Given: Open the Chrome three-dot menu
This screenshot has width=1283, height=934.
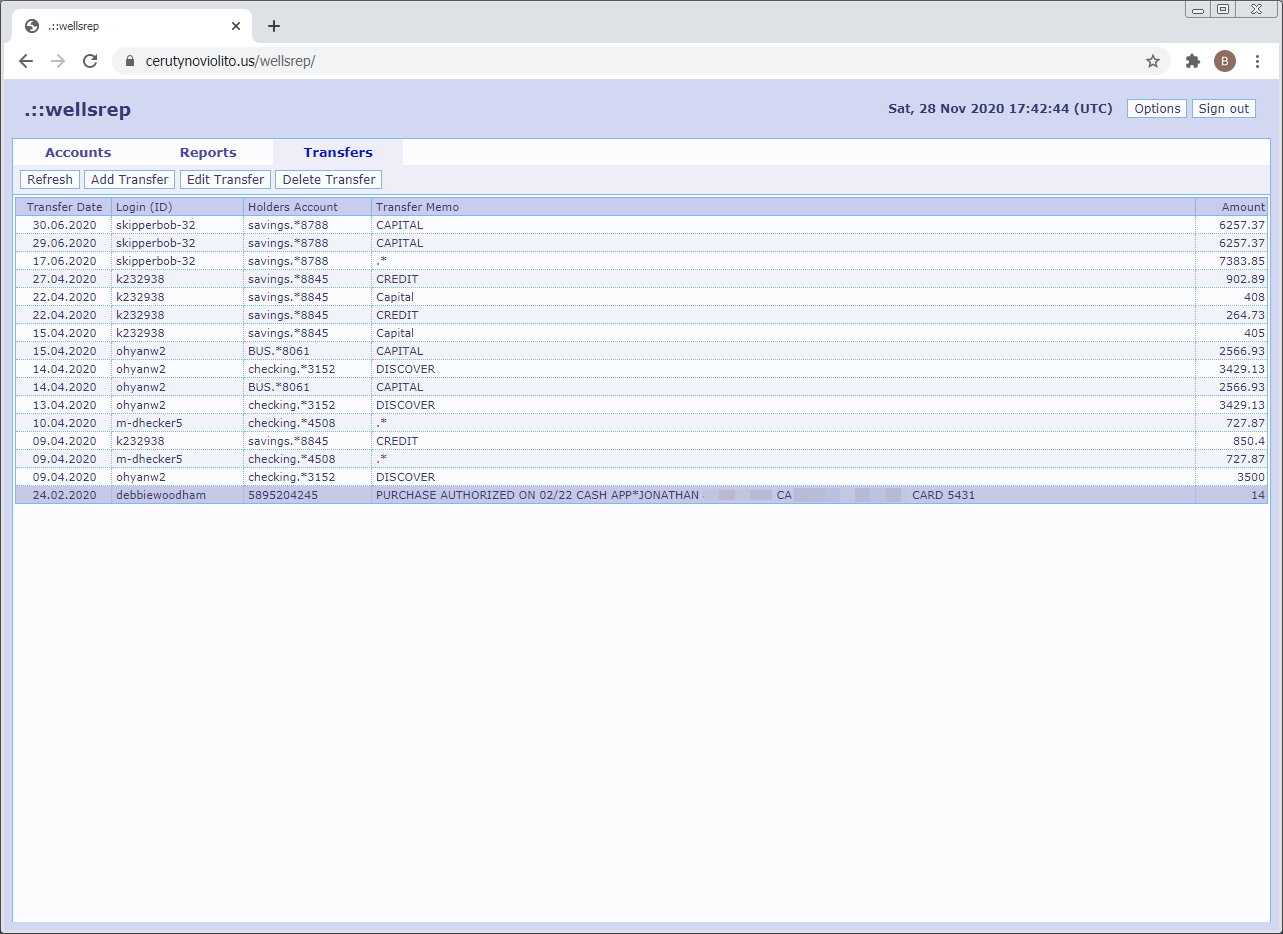Looking at the screenshot, I should pos(1257,61).
